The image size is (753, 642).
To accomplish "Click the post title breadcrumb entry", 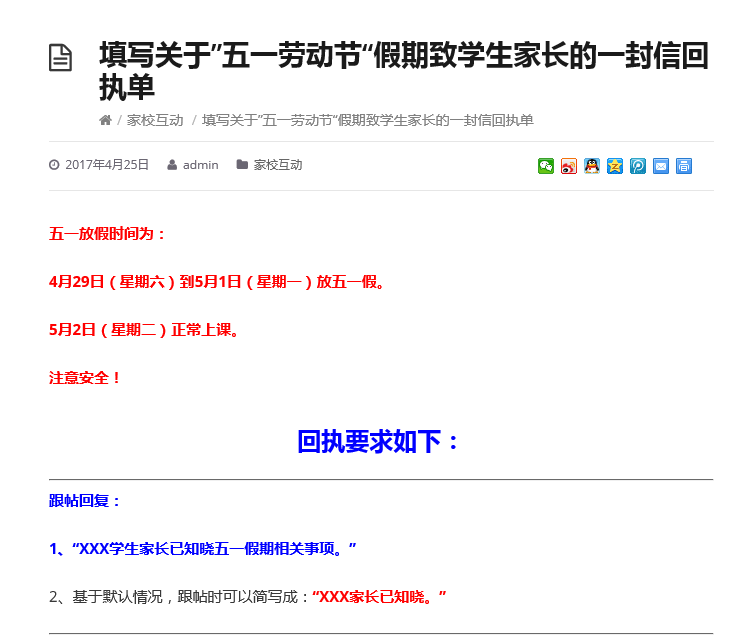I will click(367, 121).
